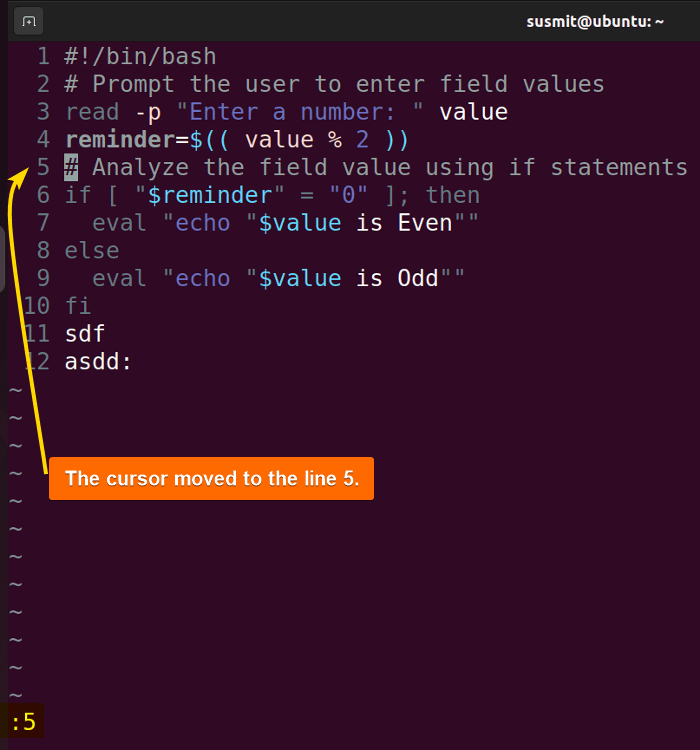This screenshot has width=700, height=750.
Task: Click the 'sdf' text on line 11
Action: (85, 334)
